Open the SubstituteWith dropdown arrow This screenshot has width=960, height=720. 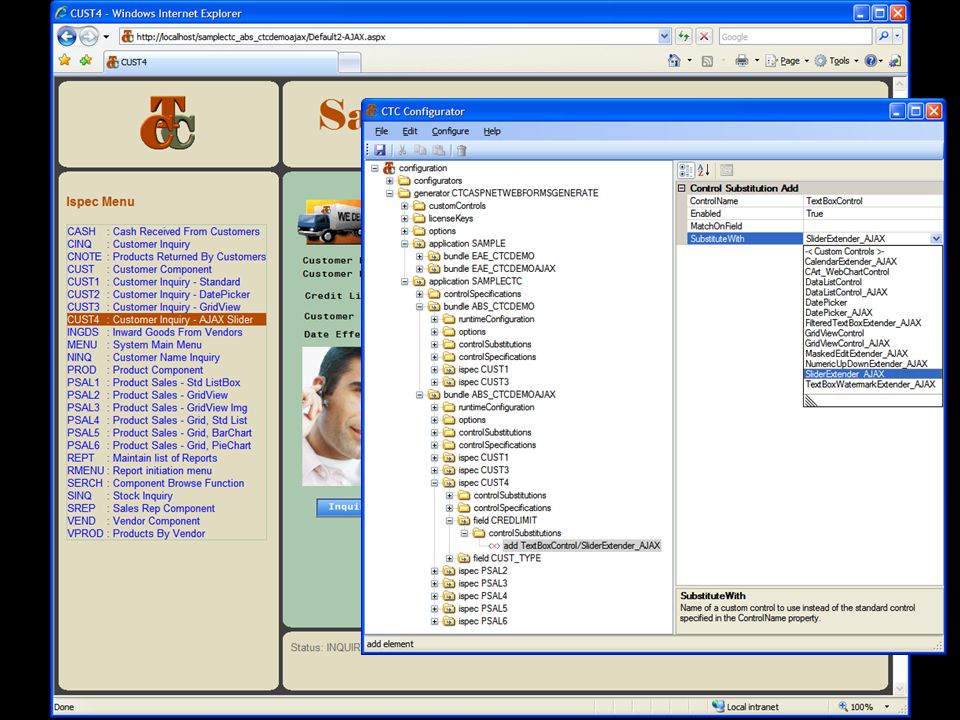click(936, 239)
